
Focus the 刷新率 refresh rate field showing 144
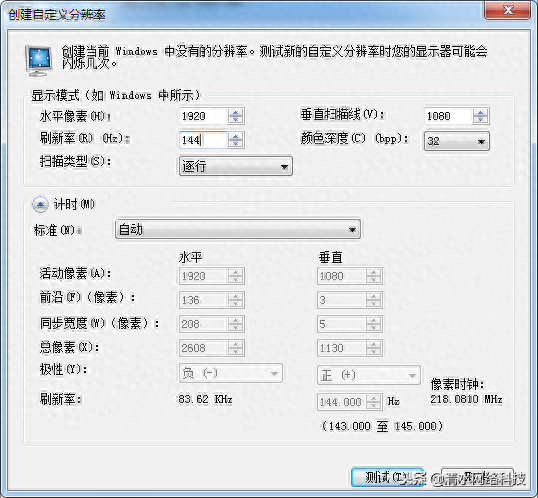203,140
